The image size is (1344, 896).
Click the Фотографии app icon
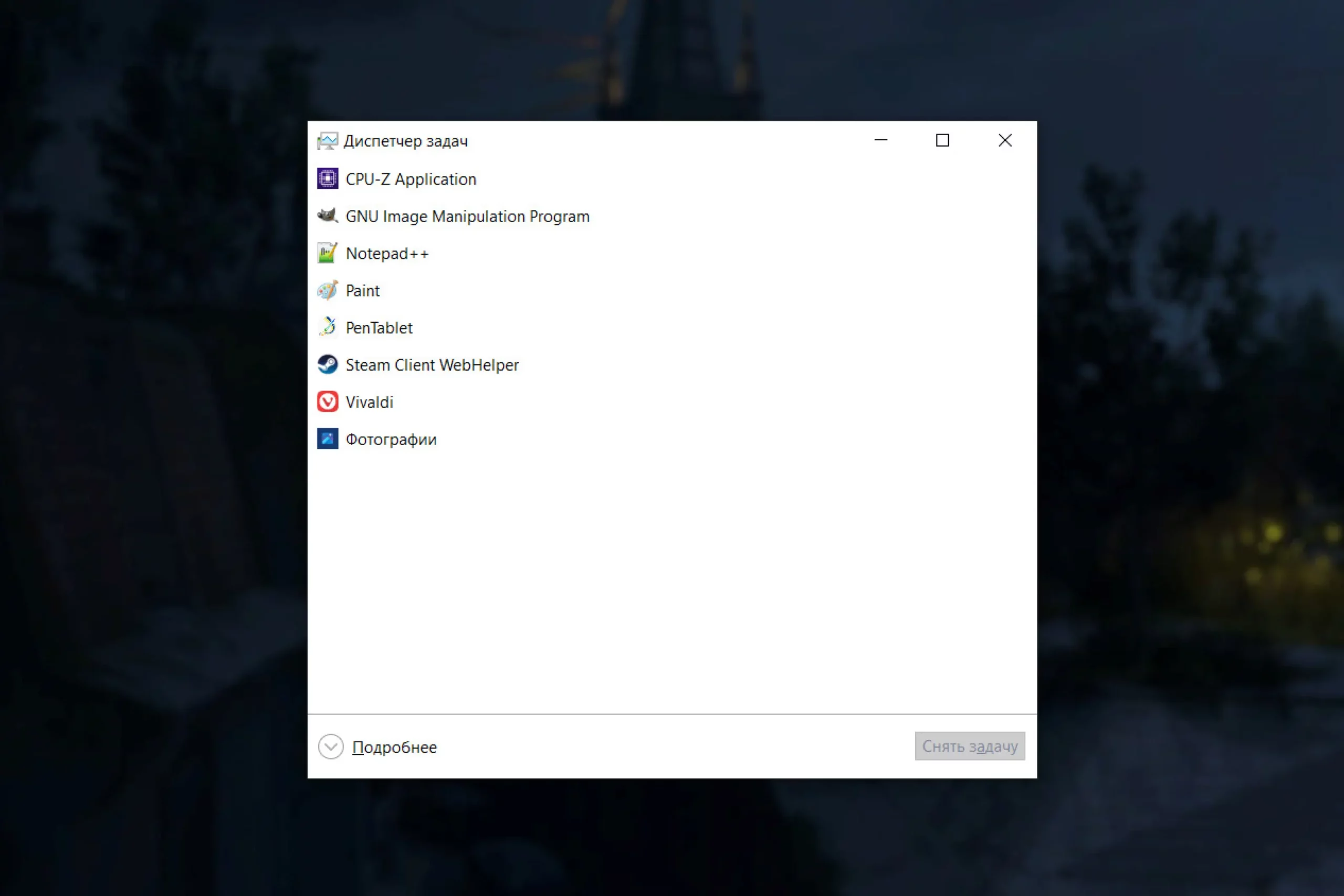click(x=328, y=439)
